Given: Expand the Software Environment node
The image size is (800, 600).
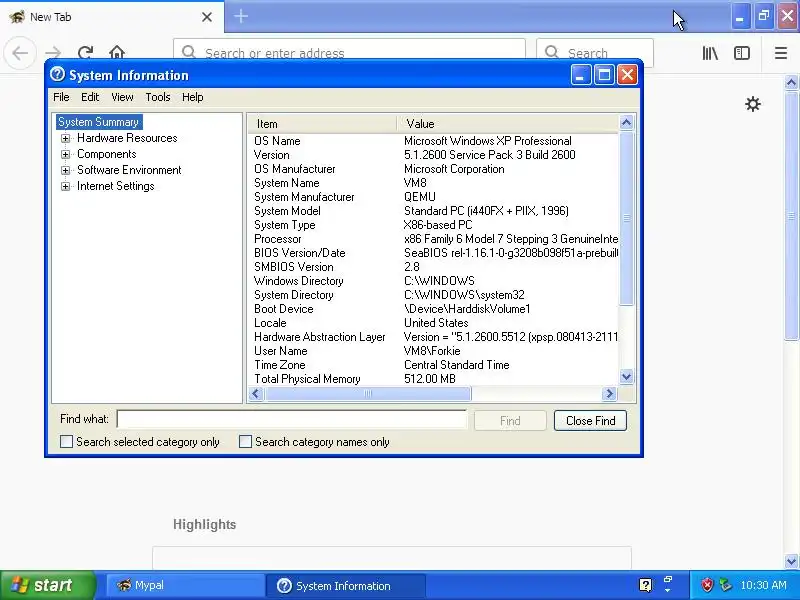Looking at the screenshot, I should pos(65,170).
